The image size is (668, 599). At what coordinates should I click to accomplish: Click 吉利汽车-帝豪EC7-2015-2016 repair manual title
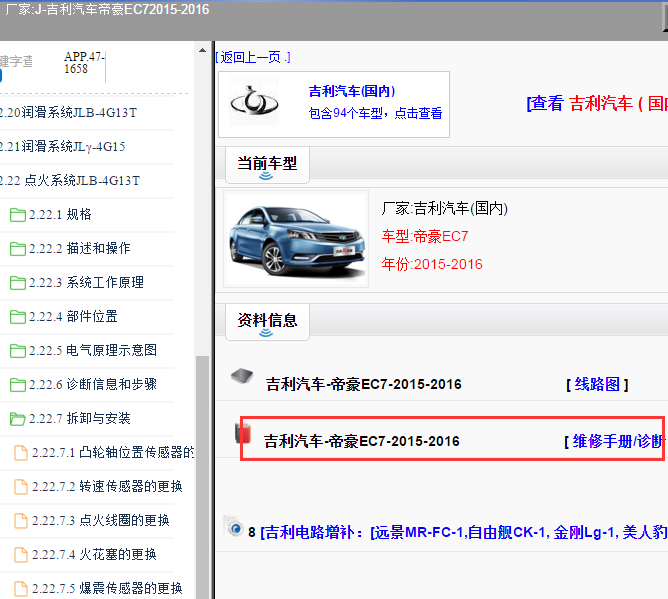[362, 442]
